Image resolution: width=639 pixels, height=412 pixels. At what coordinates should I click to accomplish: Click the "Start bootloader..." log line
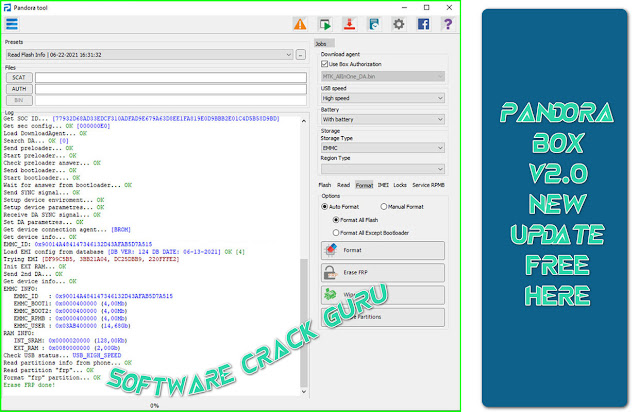coord(42,178)
